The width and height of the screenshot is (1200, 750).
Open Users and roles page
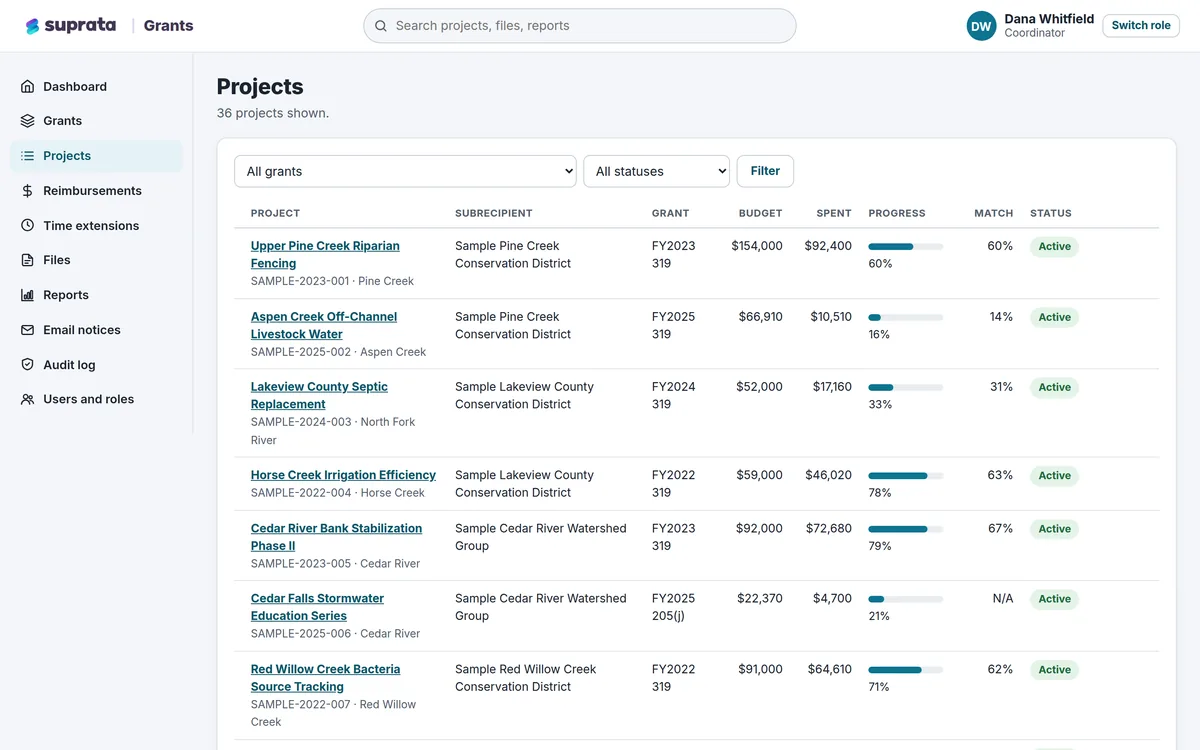pyautogui.click(x=96, y=399)
